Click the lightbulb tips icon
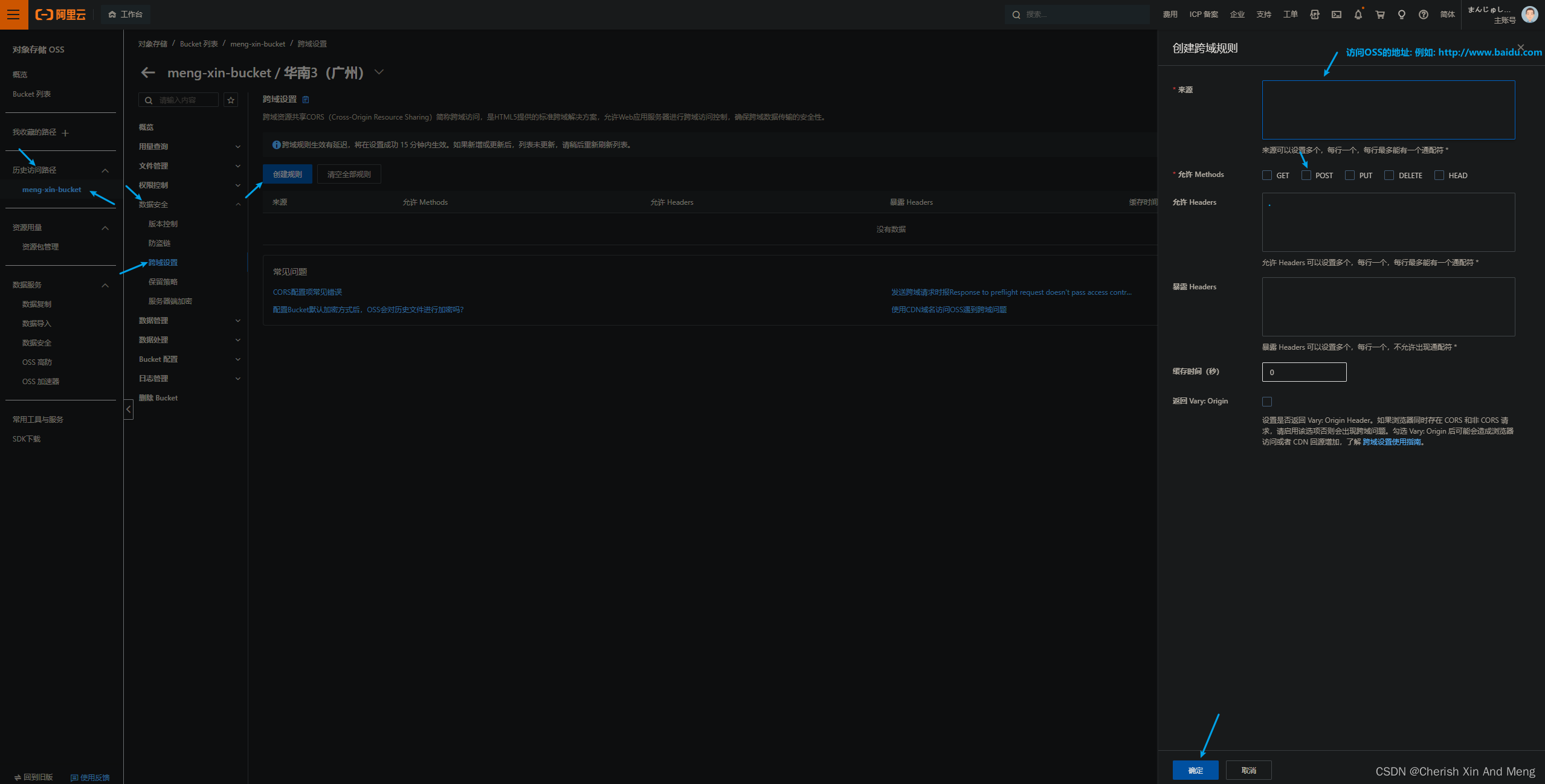 click(1401, 14)
